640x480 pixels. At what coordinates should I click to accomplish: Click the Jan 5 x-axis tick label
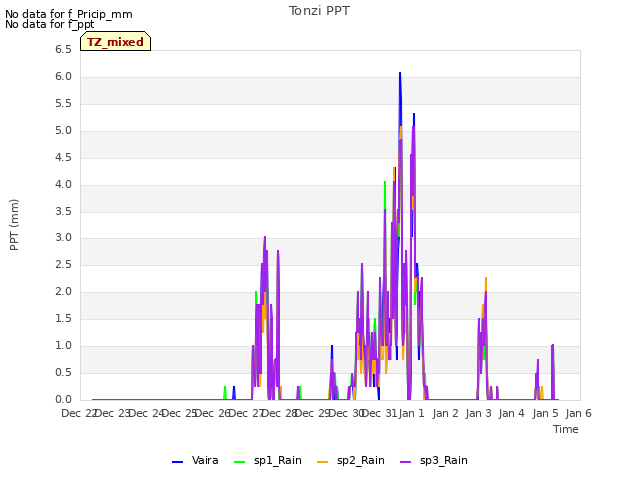coord(545,413)
